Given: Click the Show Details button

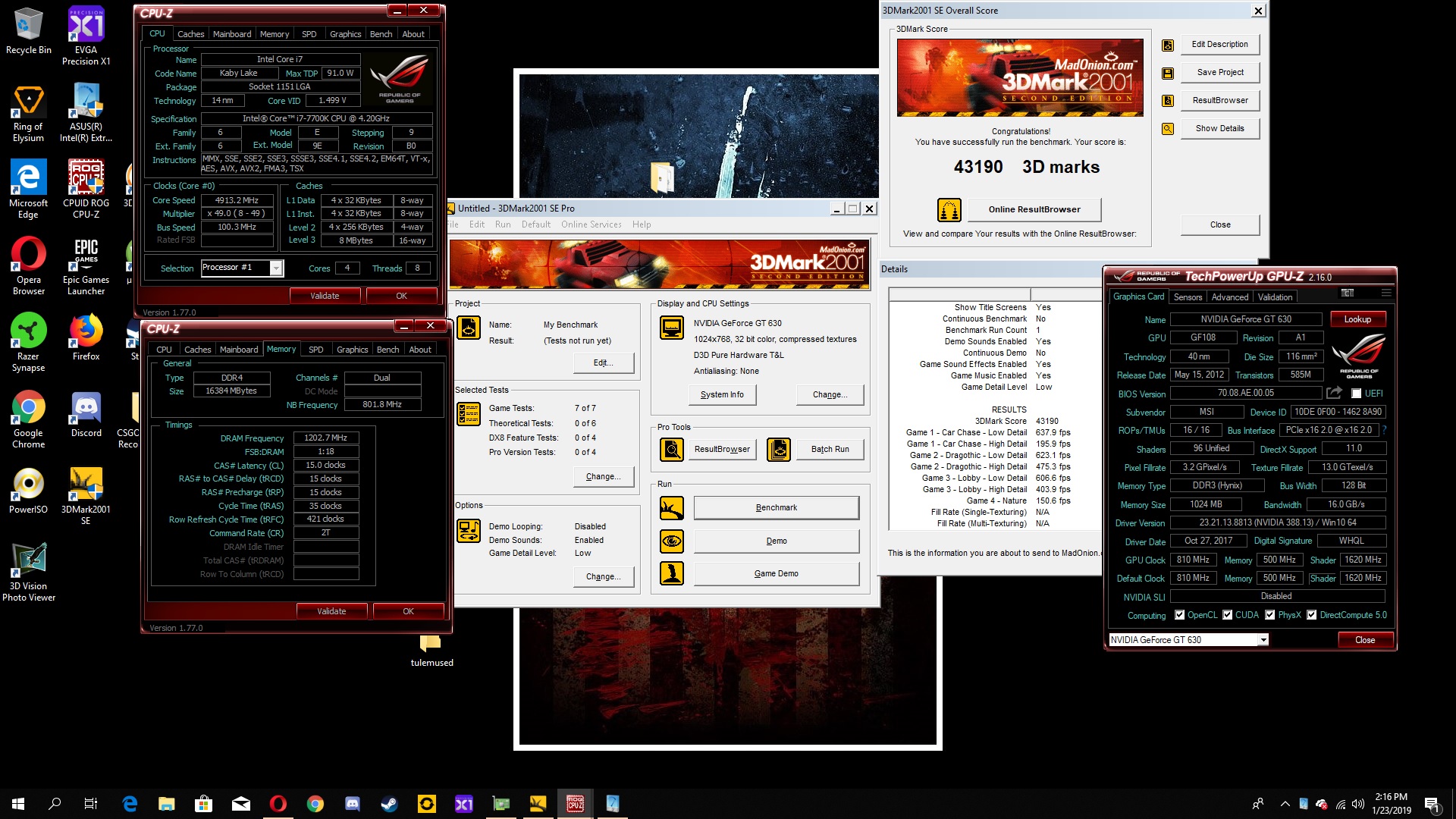Looking at the screenshot, I should pos(1219,128).
